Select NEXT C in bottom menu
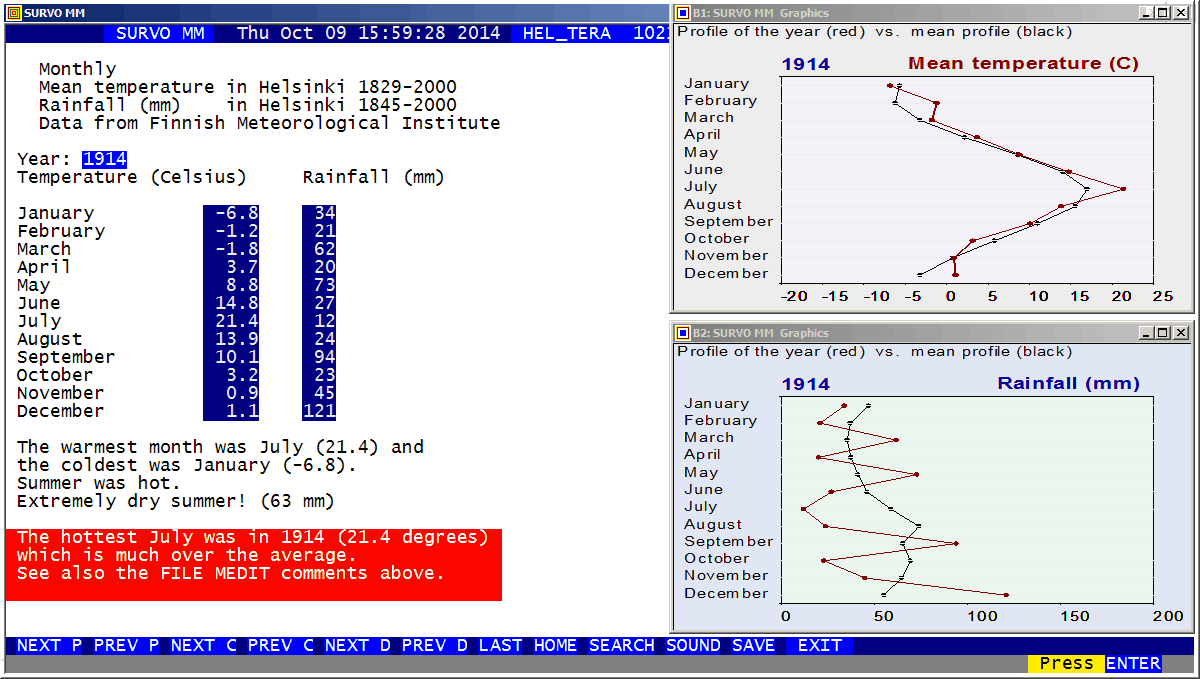 (203, 646)
